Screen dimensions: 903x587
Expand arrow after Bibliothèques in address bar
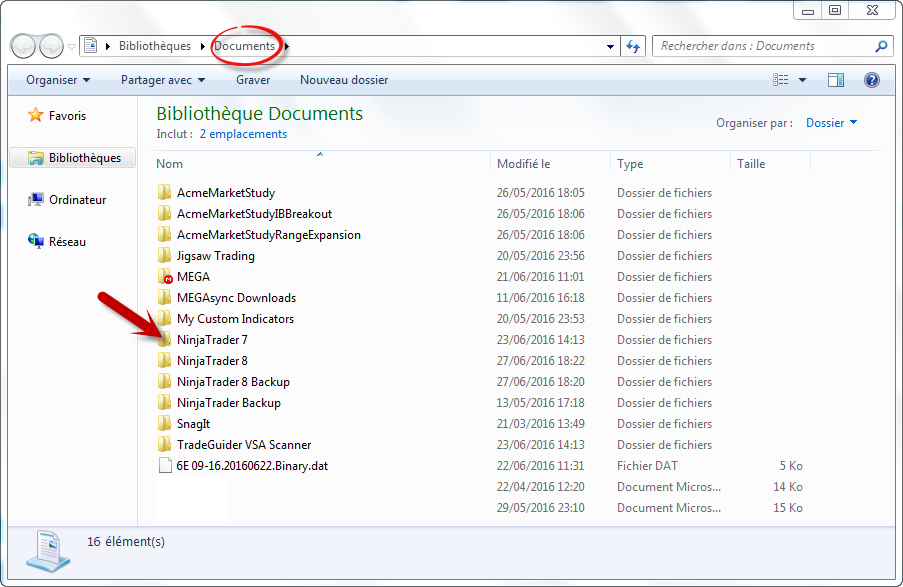tap(203, 46)
